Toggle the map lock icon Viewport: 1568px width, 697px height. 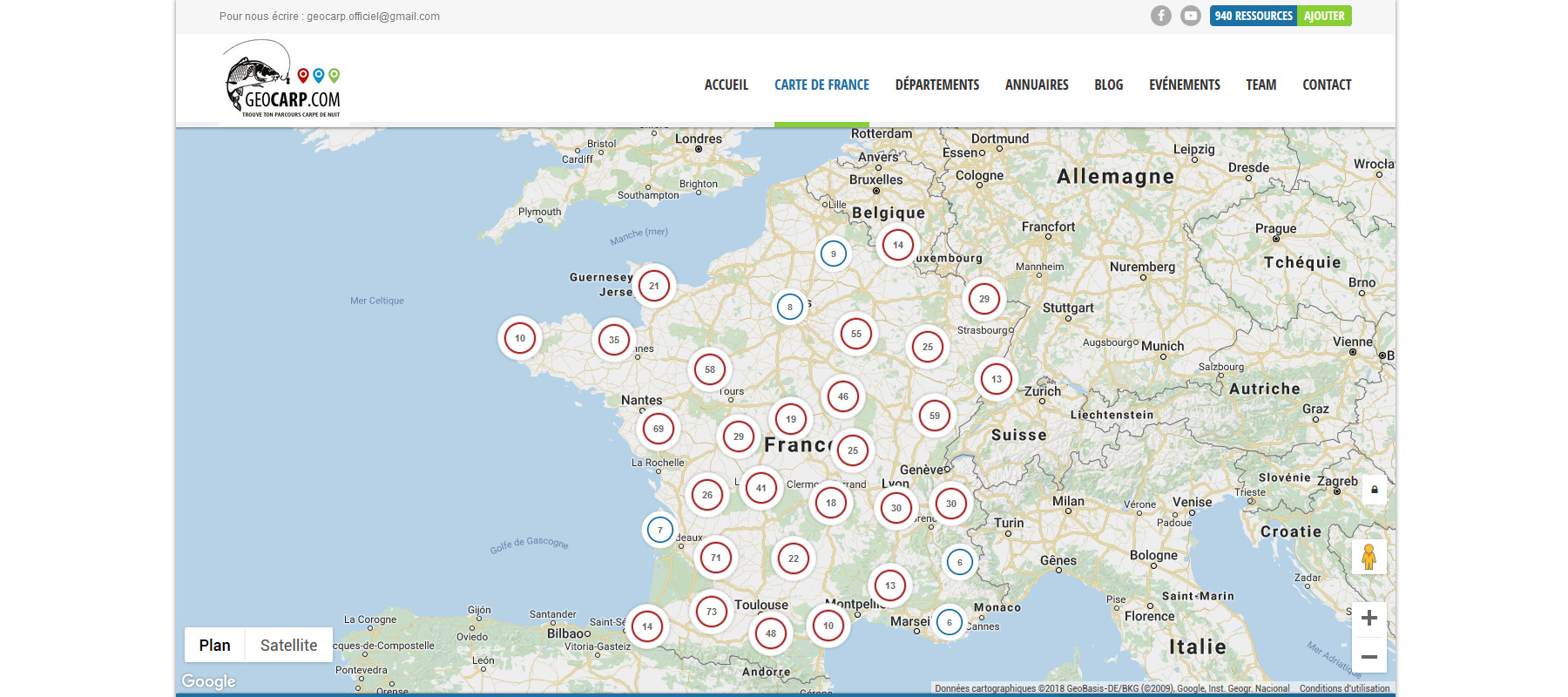(1375, 490)
